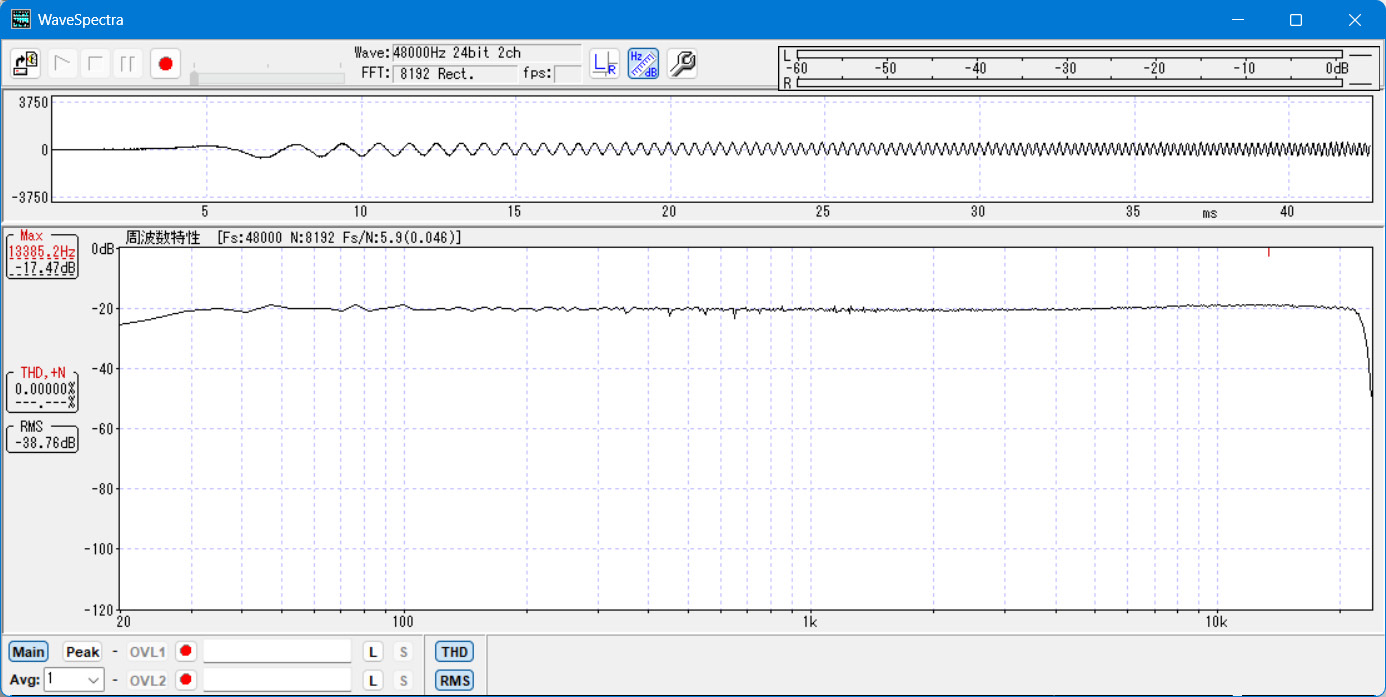Screen dimensions: 1386x697
Task: Click the L load button for OVL2
Action: point(372,681)
